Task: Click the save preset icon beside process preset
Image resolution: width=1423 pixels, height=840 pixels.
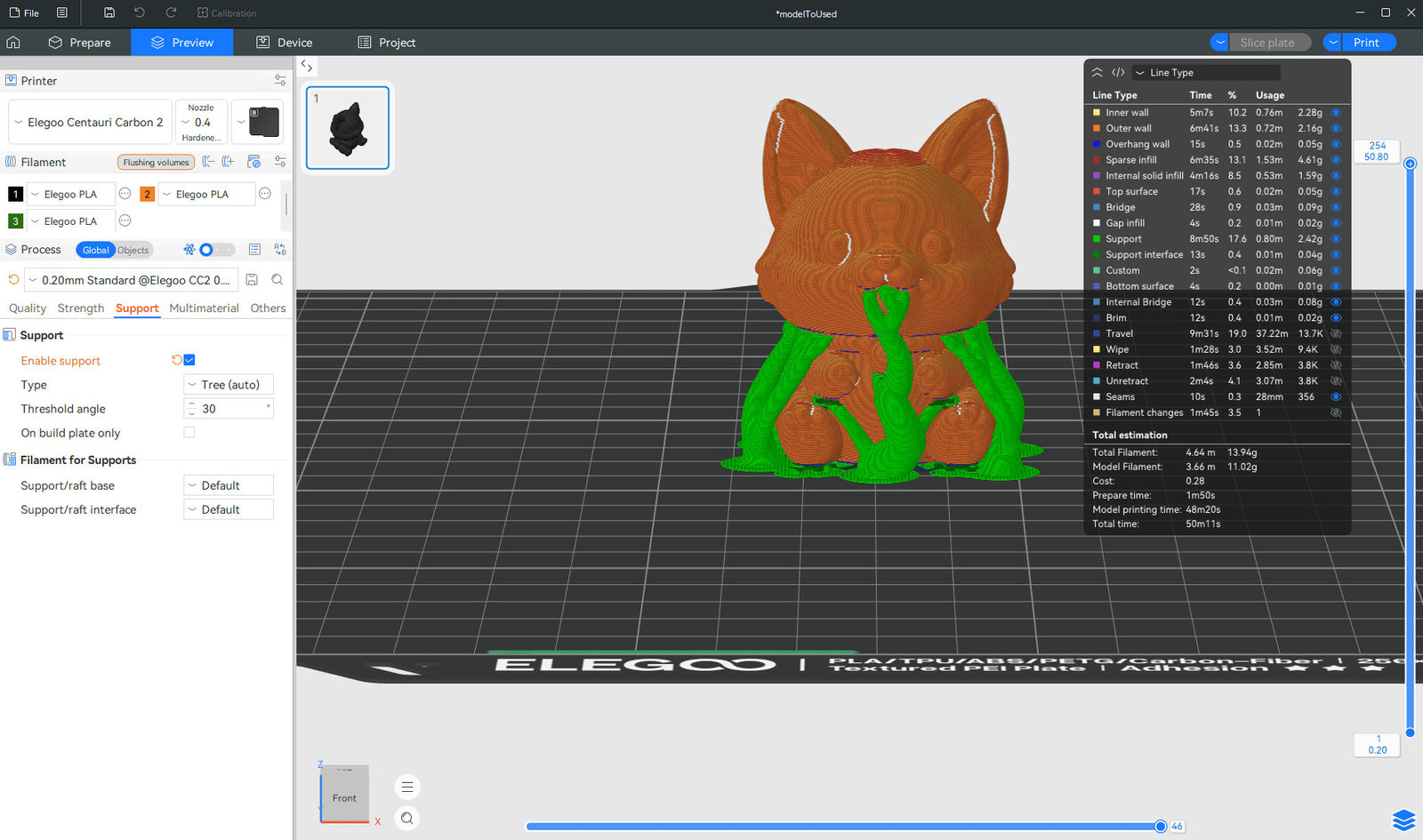Action: click(x=252, y=279)
